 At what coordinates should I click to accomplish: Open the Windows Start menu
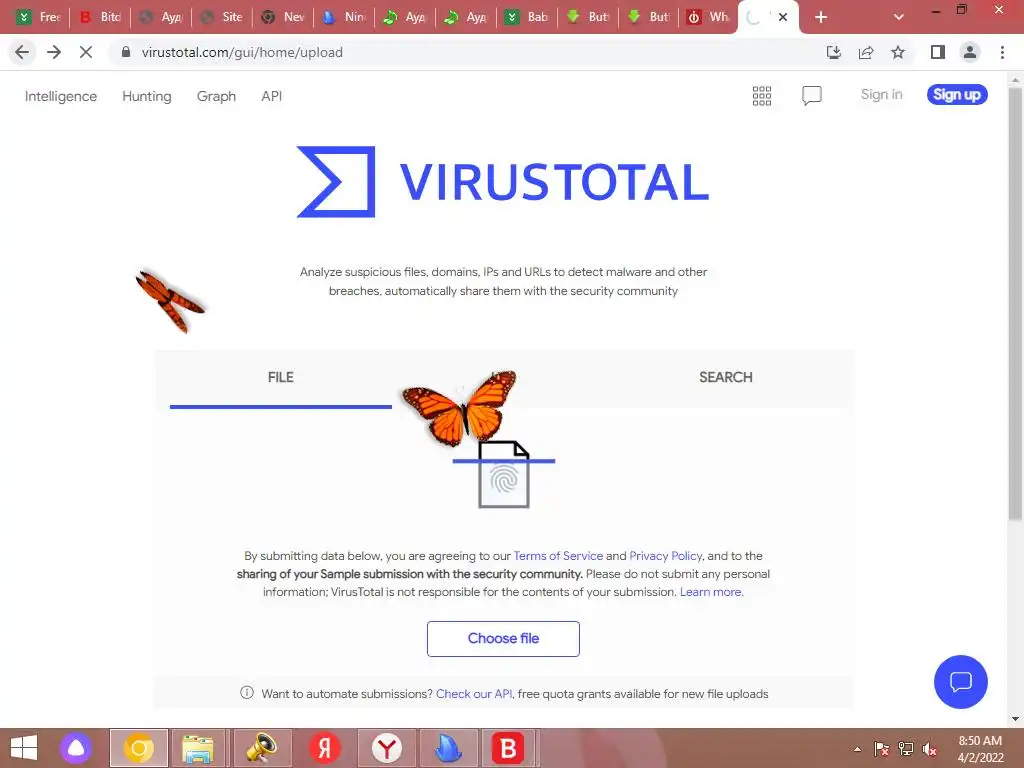[24, 748]
